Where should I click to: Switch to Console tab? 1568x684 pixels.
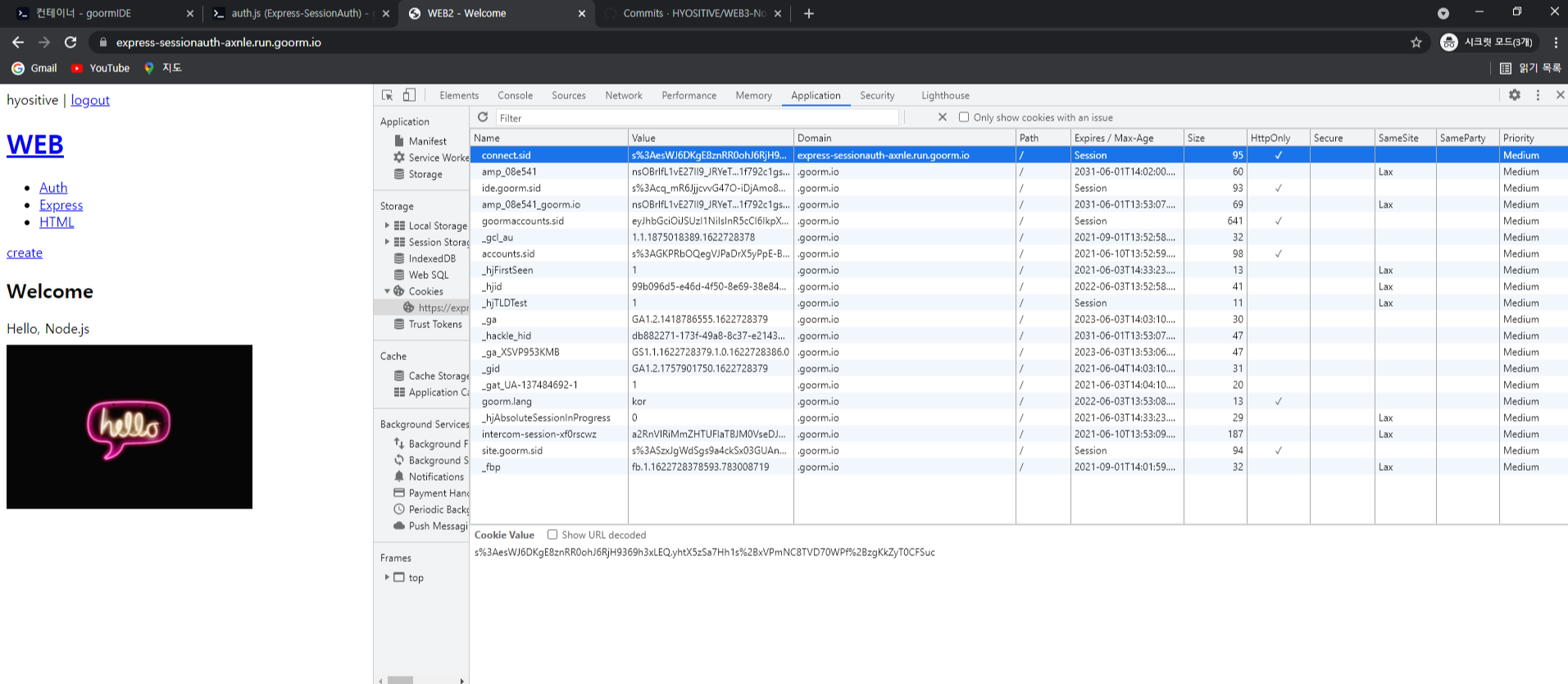(x=515, y=95)
